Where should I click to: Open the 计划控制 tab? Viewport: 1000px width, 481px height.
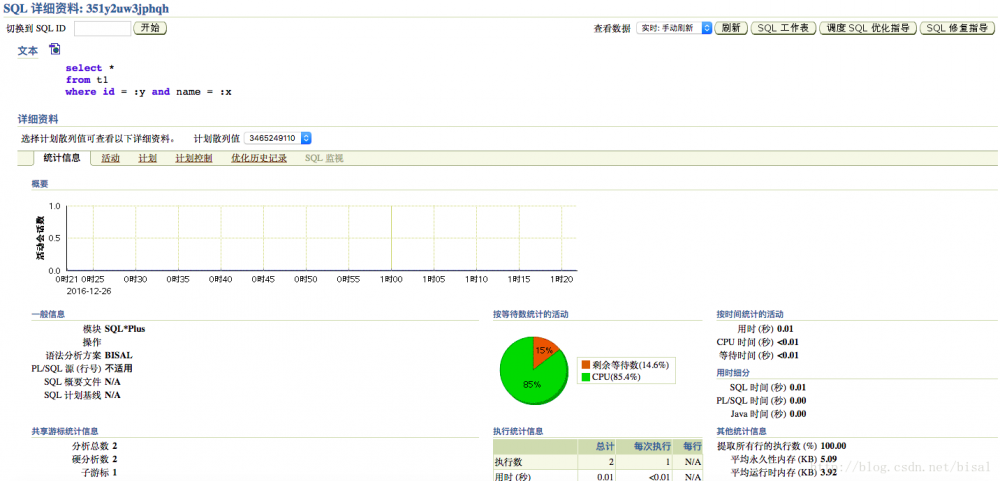194,158
